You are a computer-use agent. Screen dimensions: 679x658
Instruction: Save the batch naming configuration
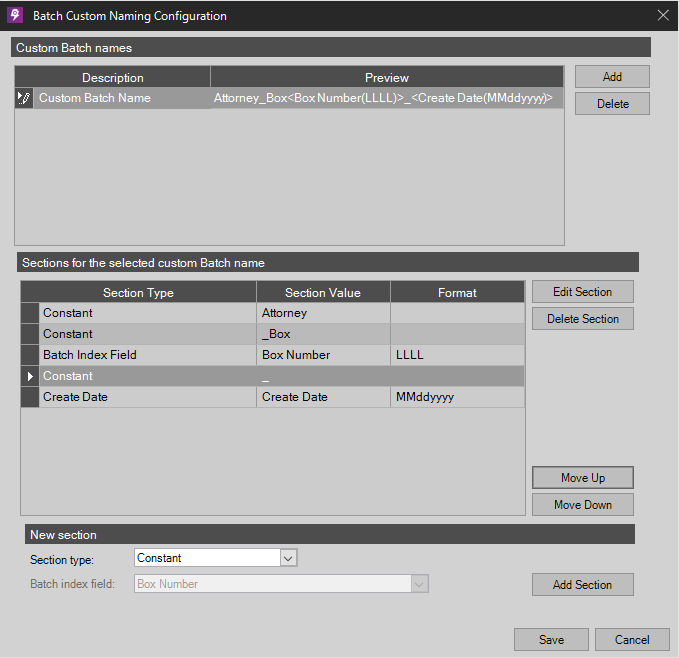pyautogui.click(x=551, y=640)
